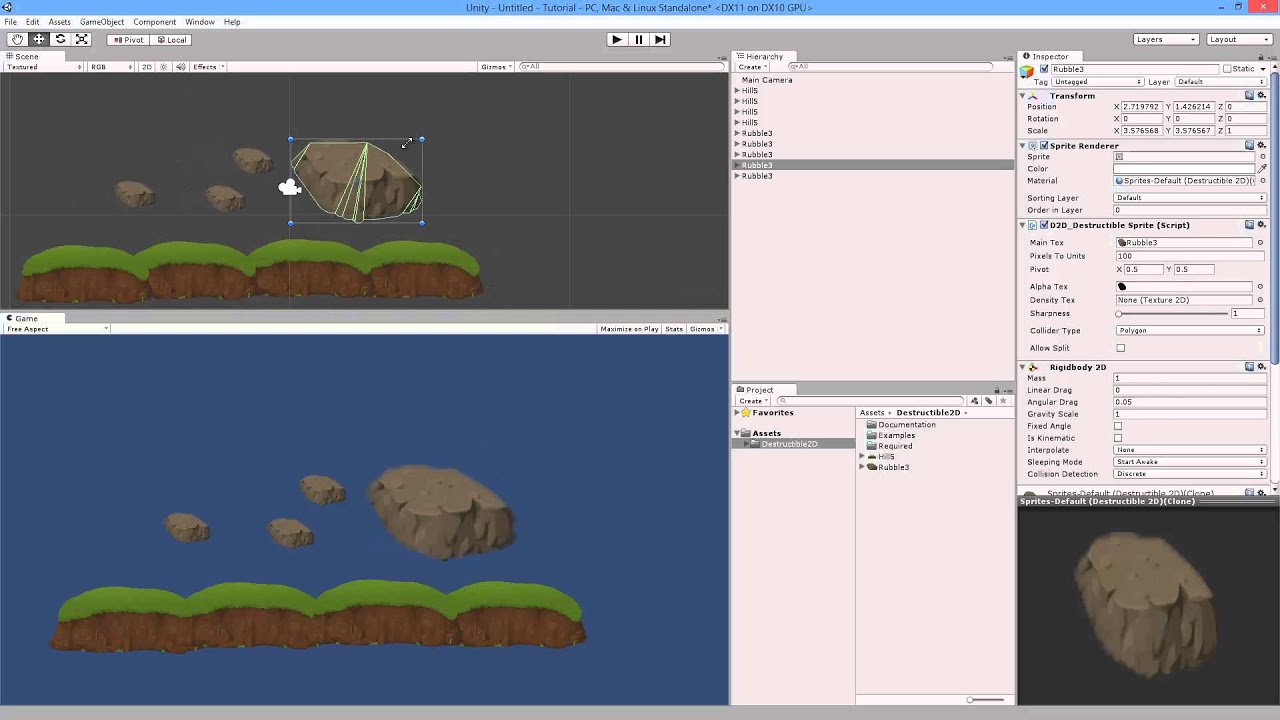
Task: Open the Layout dropdown
Action: pos(1239,39)
